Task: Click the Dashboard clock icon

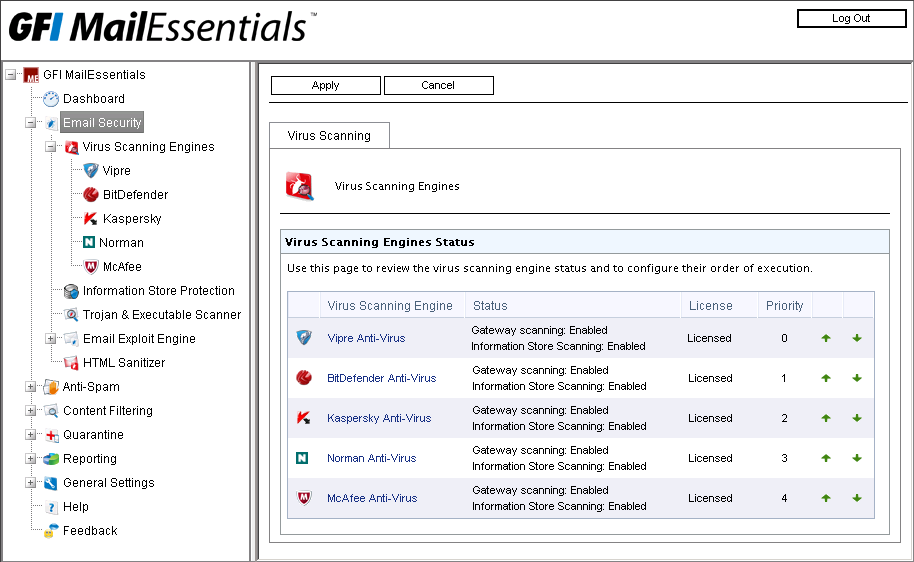Action: pyautogui.click(x=51, y=99)
